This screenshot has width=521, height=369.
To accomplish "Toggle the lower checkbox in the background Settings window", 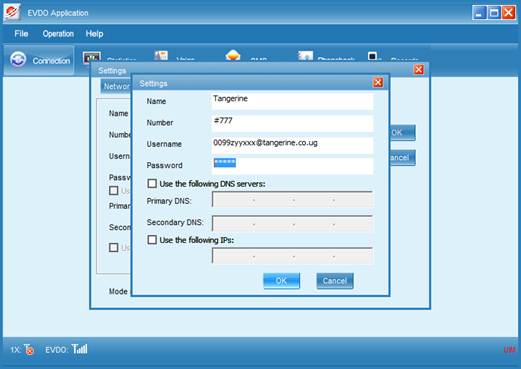I will point(114,247).
